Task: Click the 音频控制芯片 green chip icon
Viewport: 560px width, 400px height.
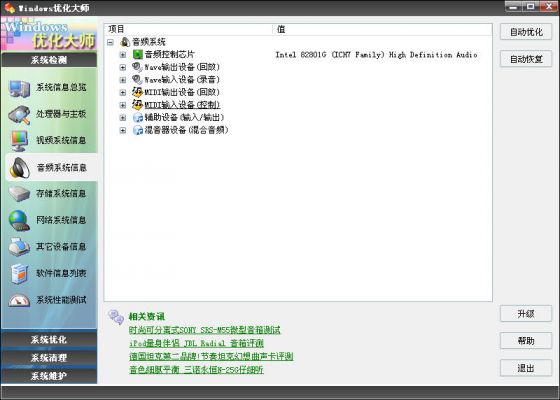Action: 138,54
